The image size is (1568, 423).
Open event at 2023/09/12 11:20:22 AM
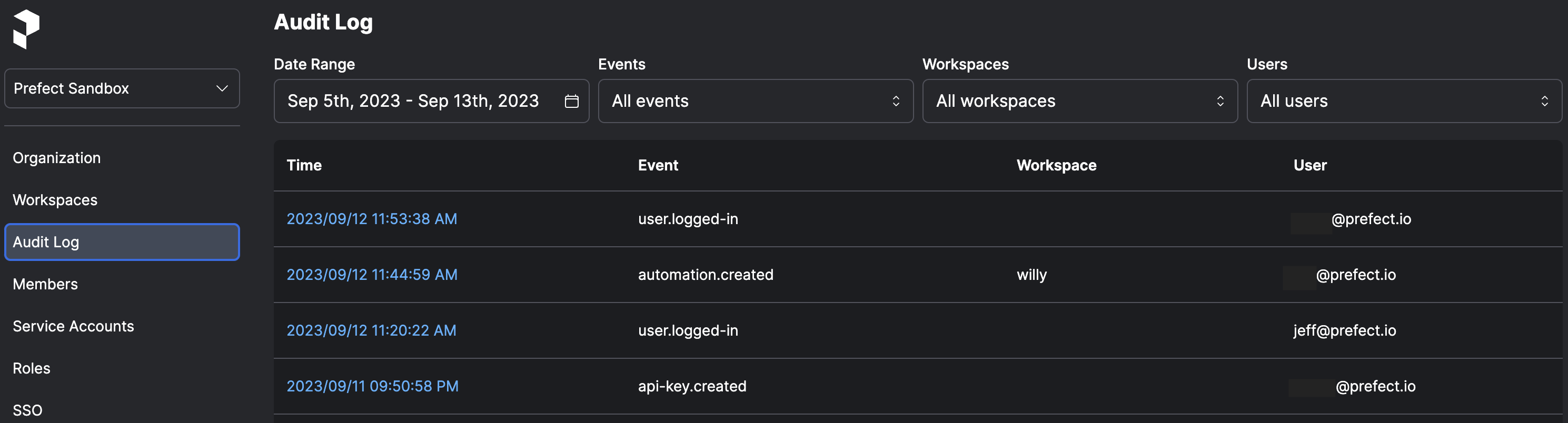(371, 330)
